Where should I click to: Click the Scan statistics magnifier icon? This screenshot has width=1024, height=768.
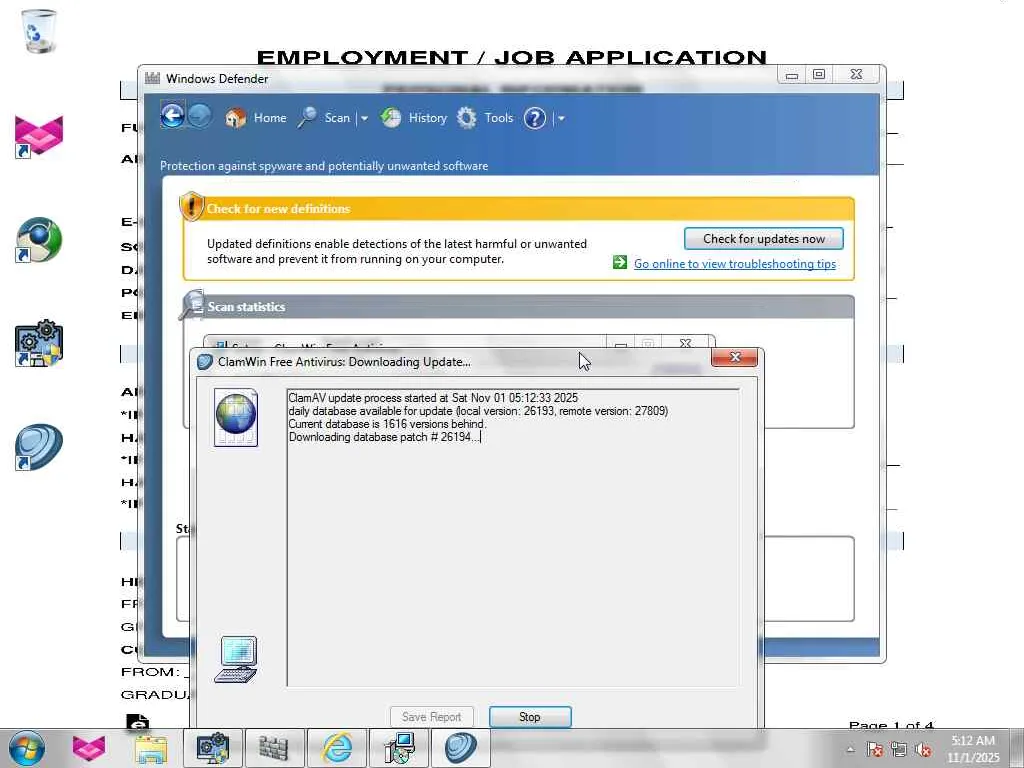pyautogui.click(x=193, y=305)
